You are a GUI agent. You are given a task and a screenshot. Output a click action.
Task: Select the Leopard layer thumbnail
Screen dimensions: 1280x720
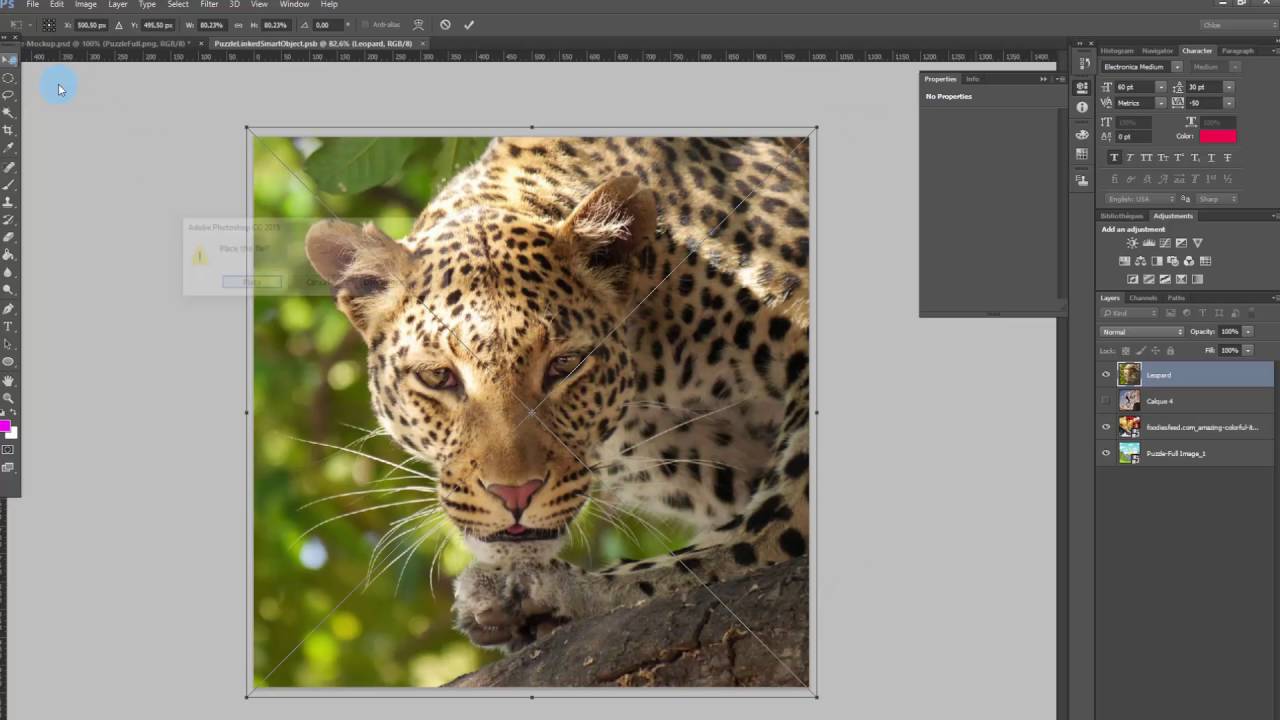tap(1129, 375)
